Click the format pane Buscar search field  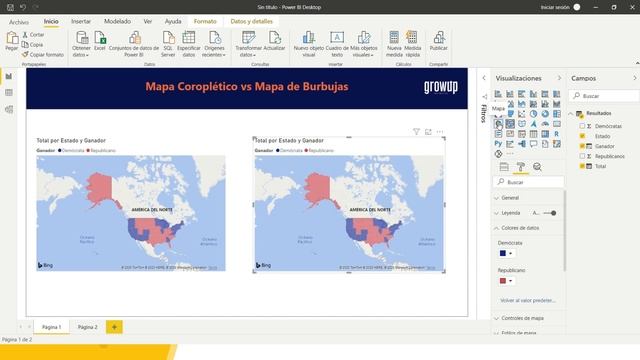[x=529, y=182]
